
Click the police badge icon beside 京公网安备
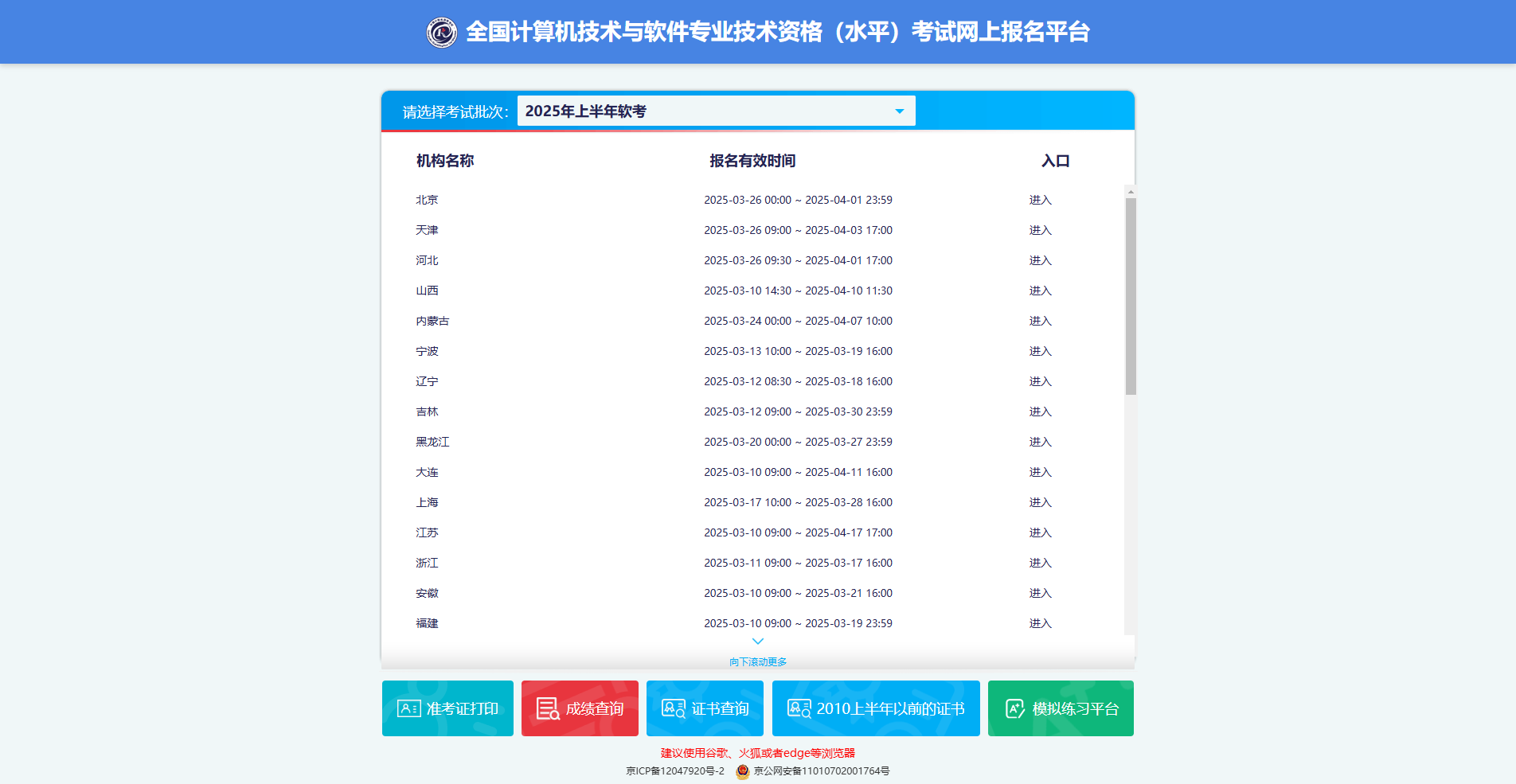(x=741, y=770)
